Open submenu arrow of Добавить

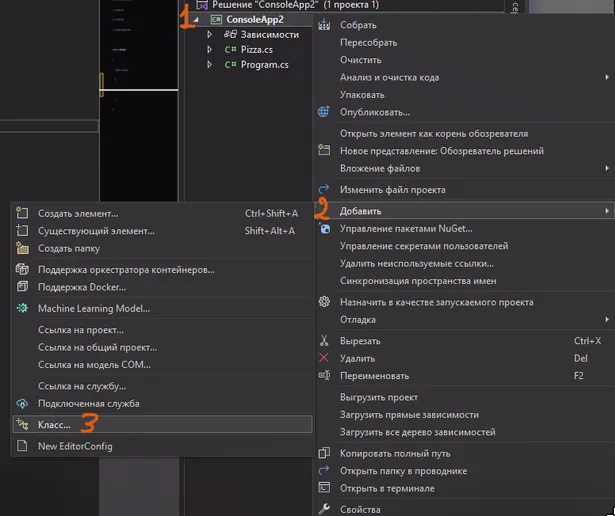pos(607,211)
